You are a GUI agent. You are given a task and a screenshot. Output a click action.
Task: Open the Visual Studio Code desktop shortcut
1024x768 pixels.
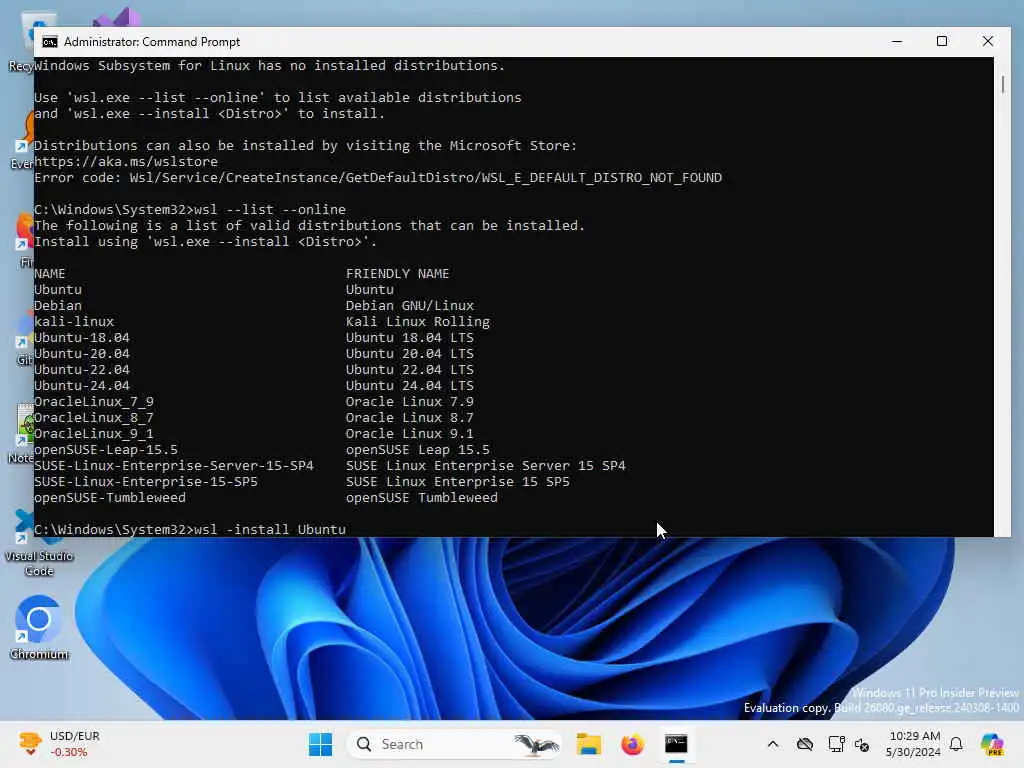pos(39,543)
